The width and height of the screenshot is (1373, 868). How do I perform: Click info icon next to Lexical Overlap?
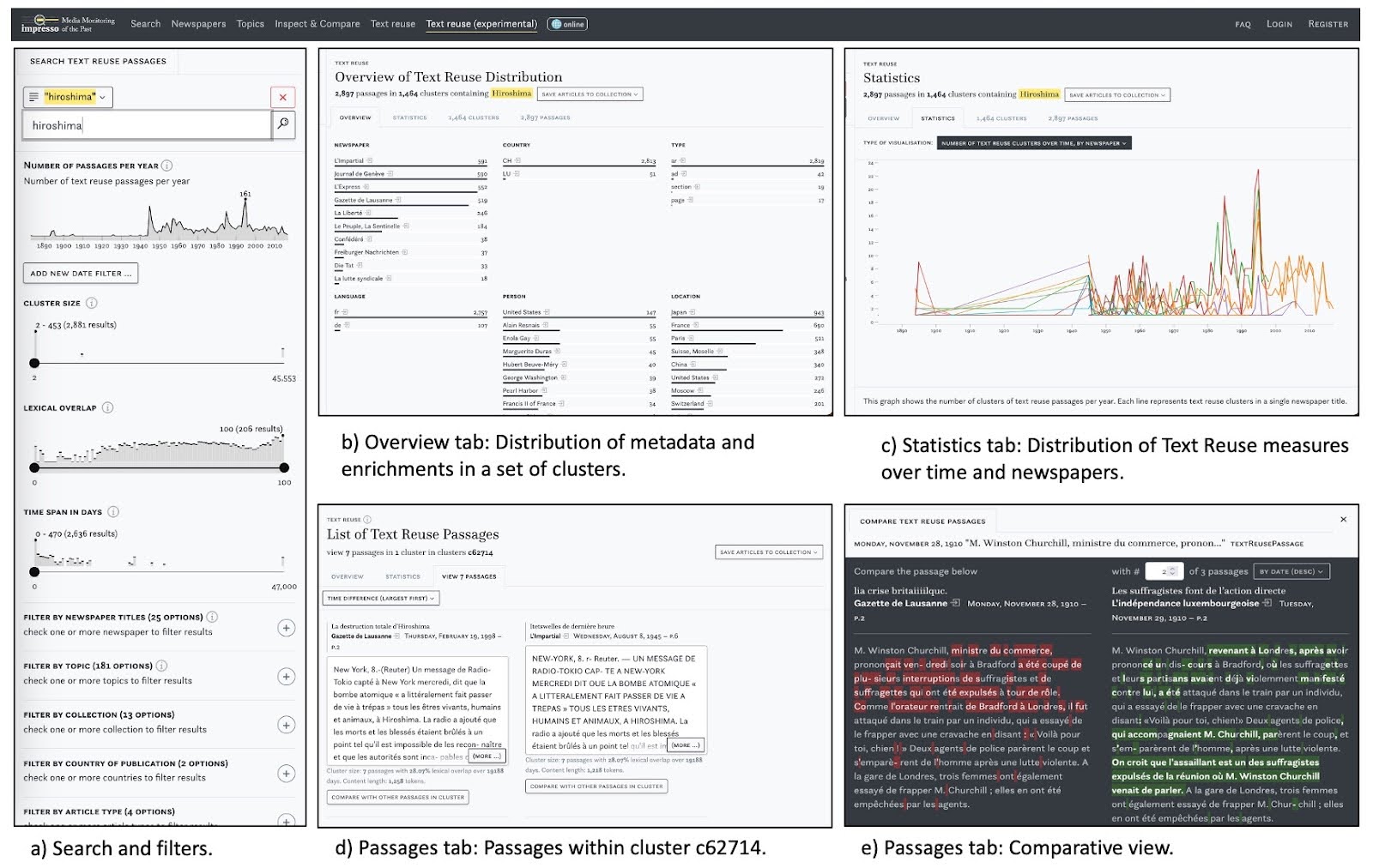[107, 407]
